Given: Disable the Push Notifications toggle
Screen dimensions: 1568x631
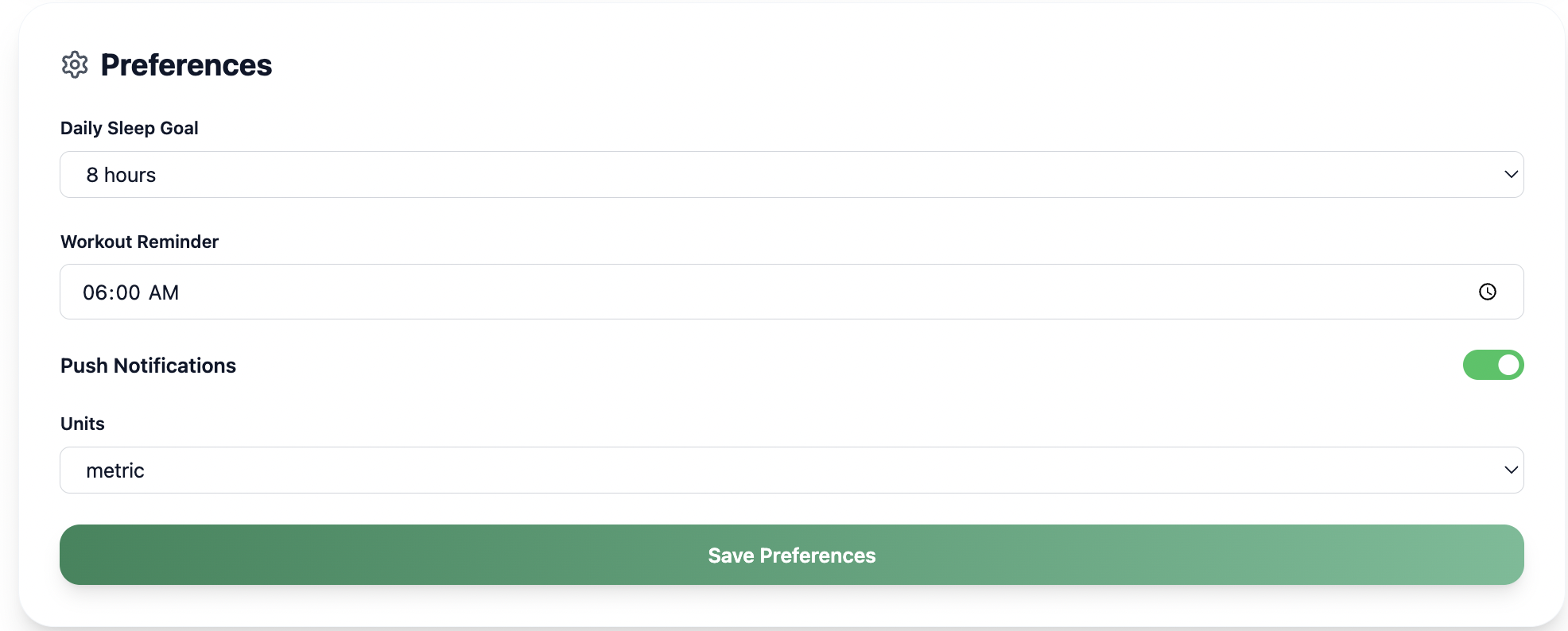Looking at the screenshot, I should click(1492, 365).
